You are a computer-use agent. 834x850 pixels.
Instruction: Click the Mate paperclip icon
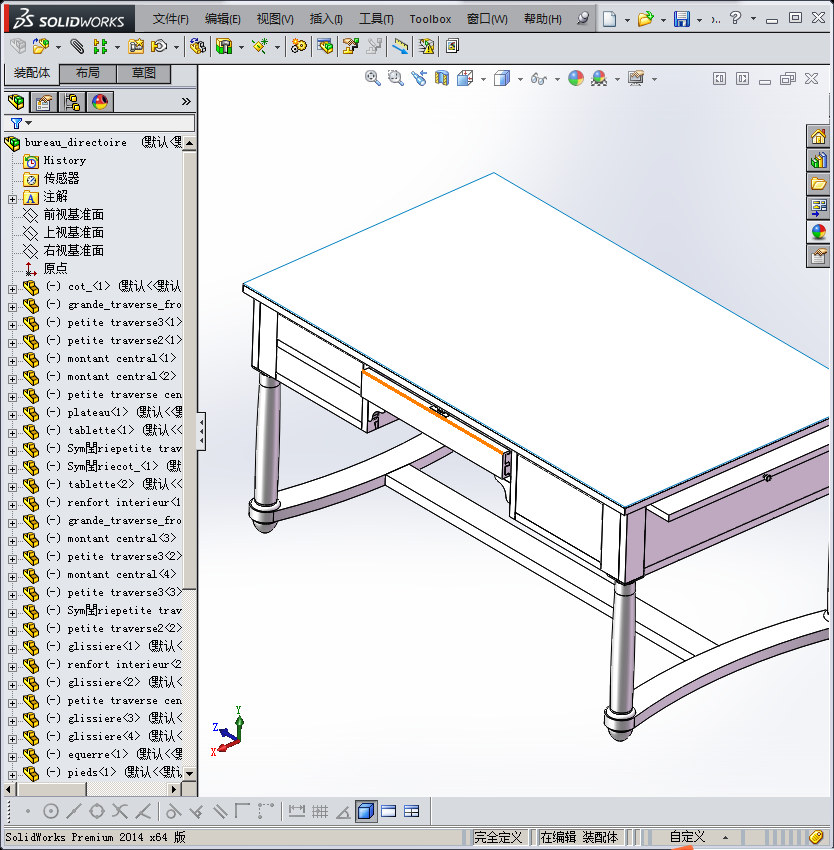[x=78, y=47]
